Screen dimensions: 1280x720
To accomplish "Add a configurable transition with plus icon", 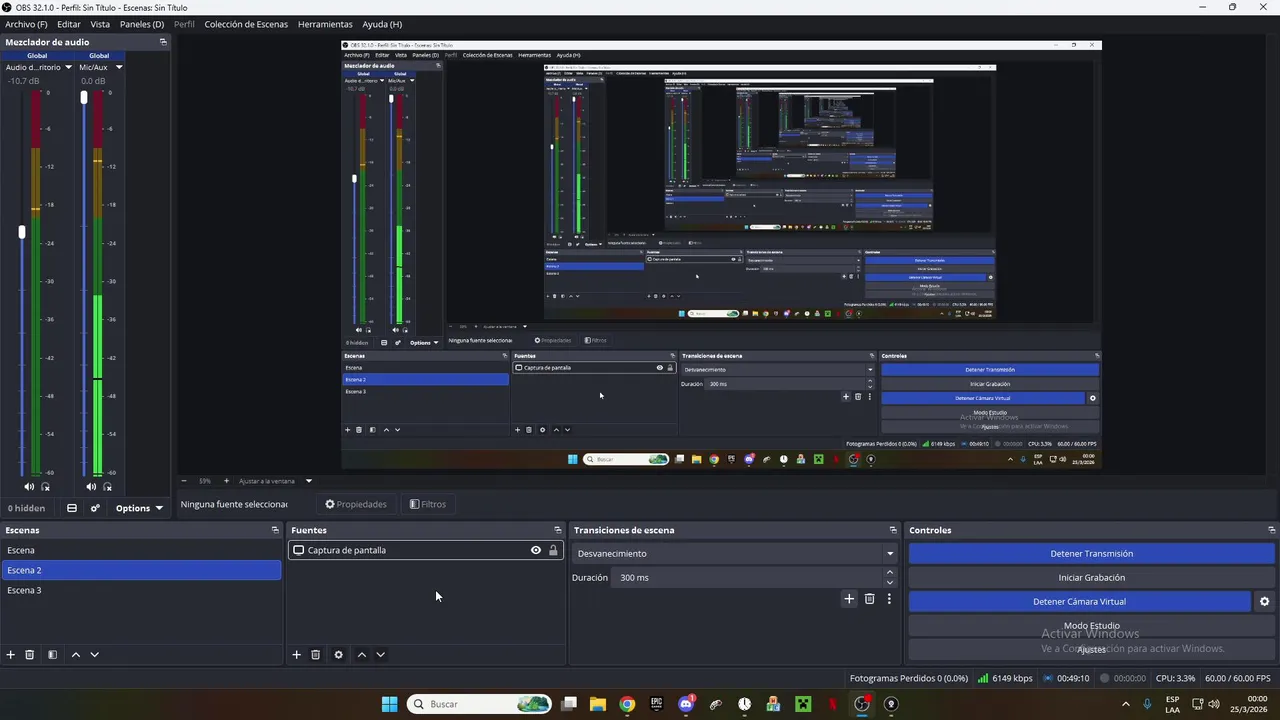I will point(849,599).
